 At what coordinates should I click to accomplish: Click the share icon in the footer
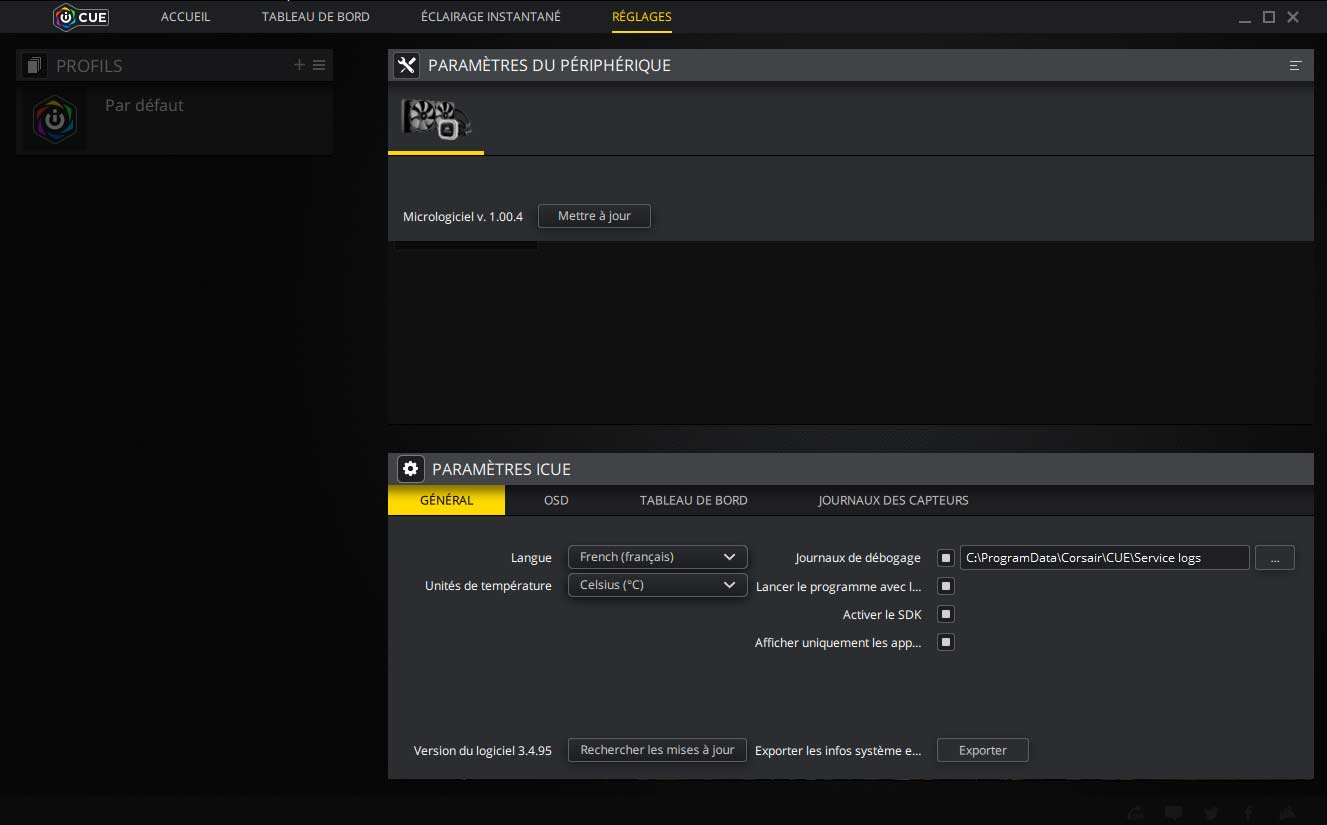pyautogui.click(x=1136, y=813)
